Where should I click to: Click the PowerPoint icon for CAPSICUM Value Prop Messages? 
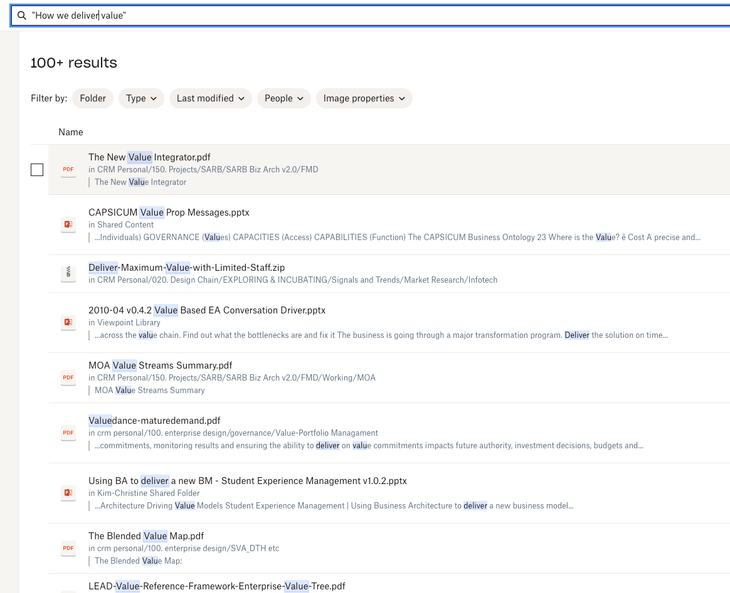68,225
